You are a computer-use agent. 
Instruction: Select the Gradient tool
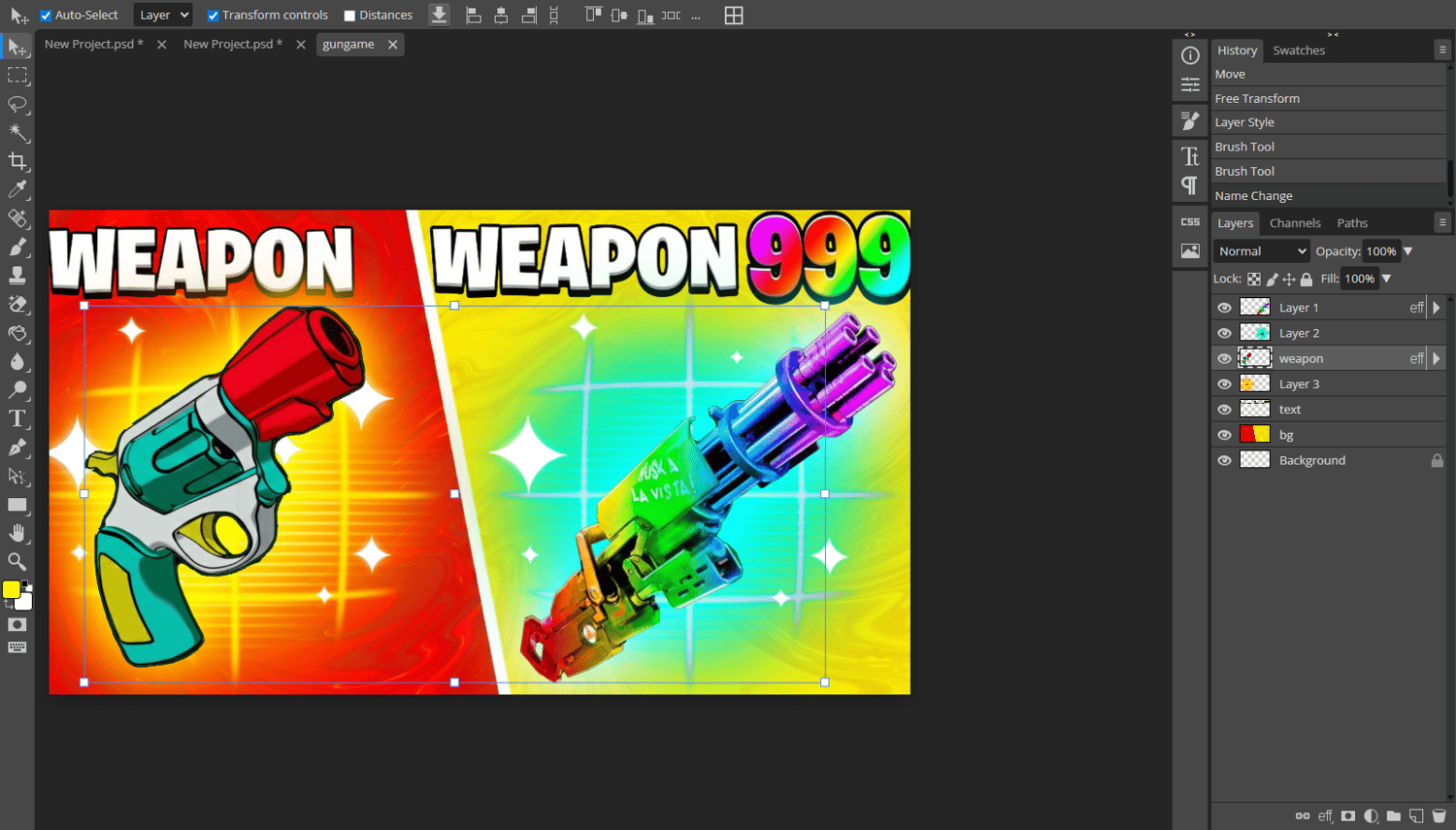click(17, 333)
